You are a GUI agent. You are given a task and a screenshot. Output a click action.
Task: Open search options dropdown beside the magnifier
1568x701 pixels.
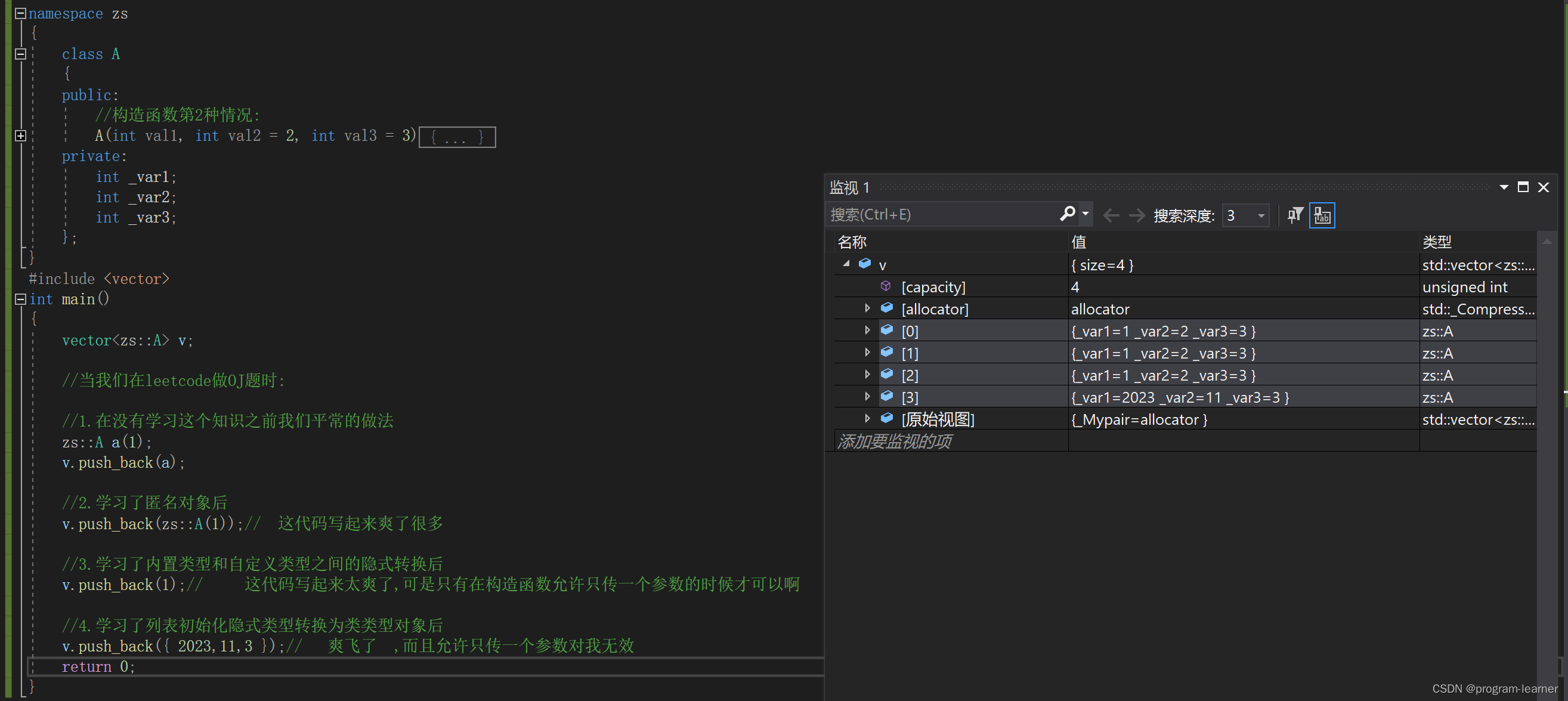(x=1085, y=214)
